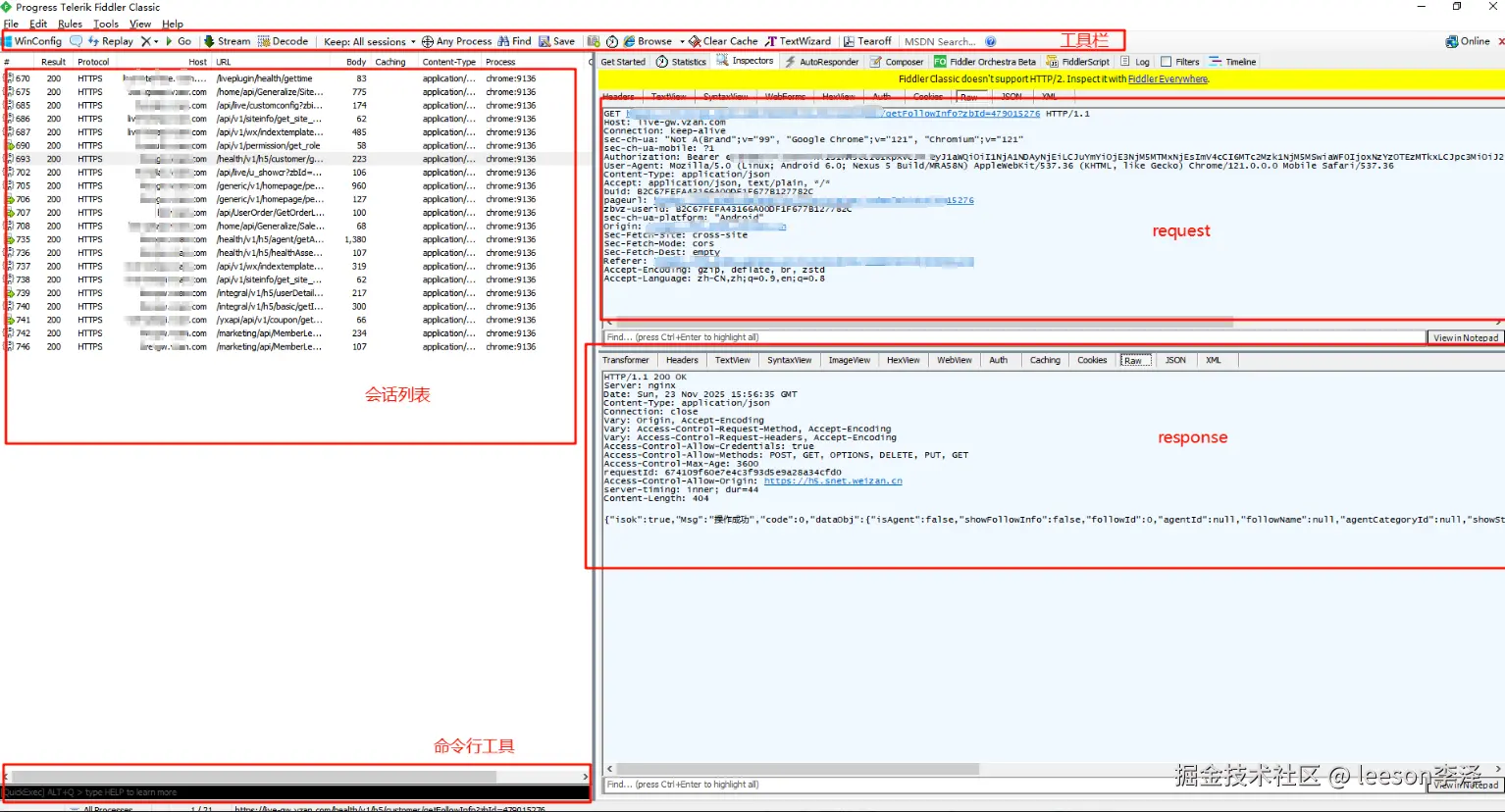Image resolution: width=1505 pixels, height=812 pixels.
Task: Switch to the AutoResponder tab
Action: (x=821, y=62)
